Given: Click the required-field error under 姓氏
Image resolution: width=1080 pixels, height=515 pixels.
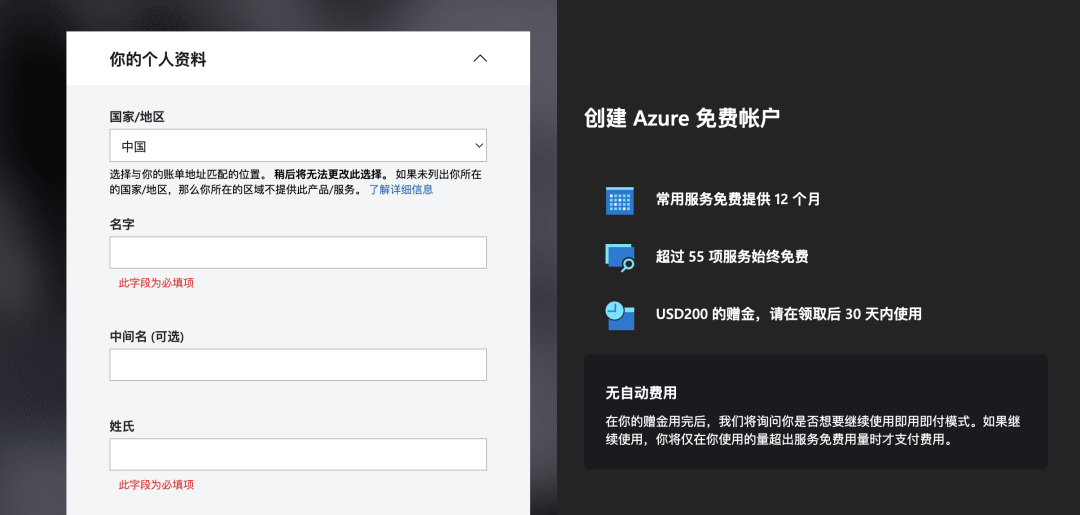Looking at the screenshot, I should 156,485.
